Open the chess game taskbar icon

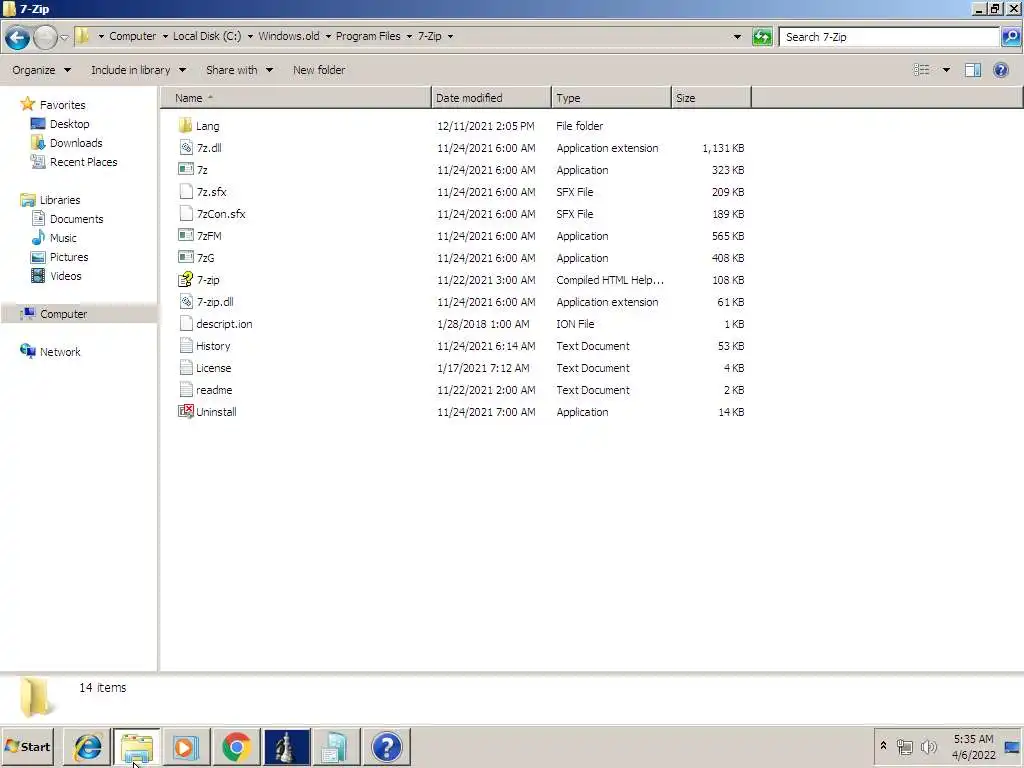pos(286,746)
